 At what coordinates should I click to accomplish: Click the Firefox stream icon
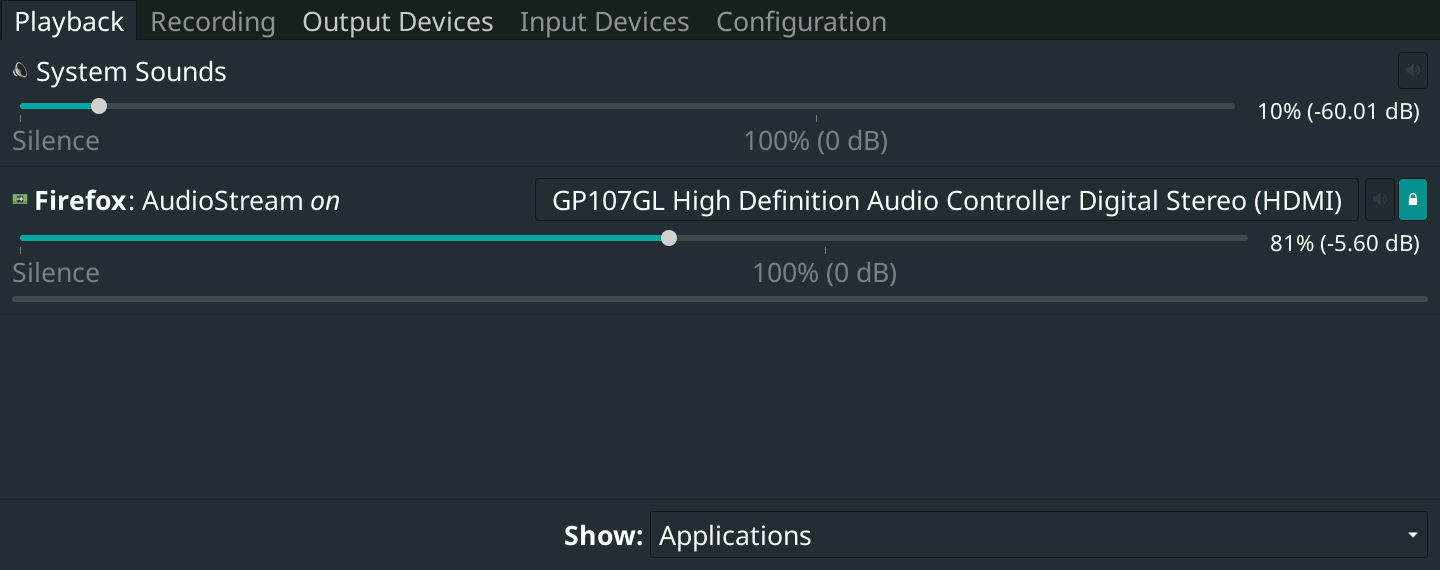click(x=20, y=200)
